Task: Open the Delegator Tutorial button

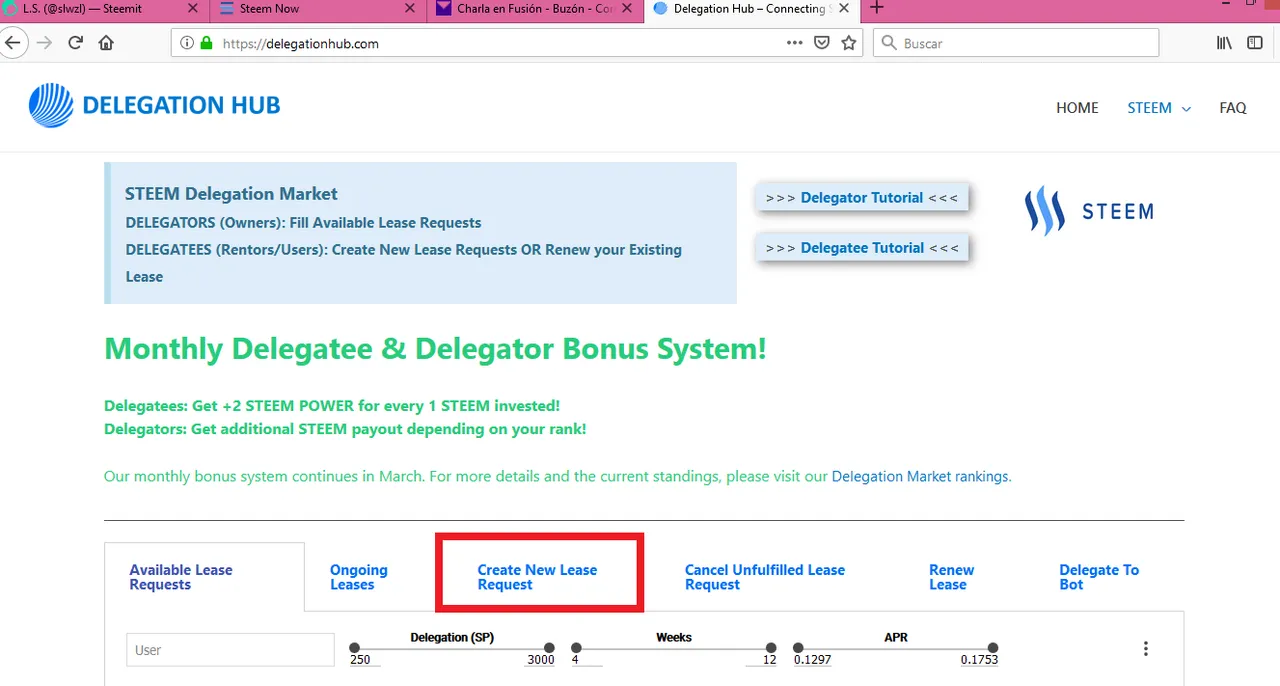Action: 862,198
